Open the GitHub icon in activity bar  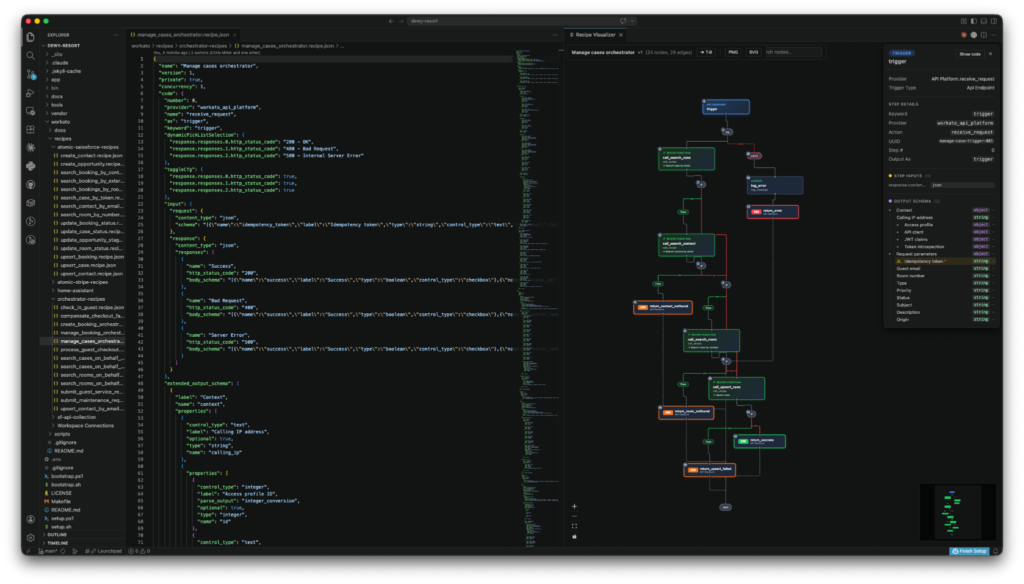[31, 184]
